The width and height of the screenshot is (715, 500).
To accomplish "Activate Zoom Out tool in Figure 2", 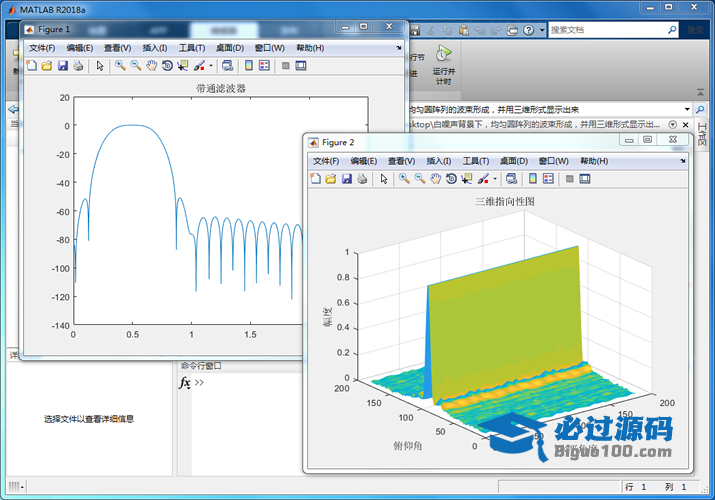I will [420, 179].
